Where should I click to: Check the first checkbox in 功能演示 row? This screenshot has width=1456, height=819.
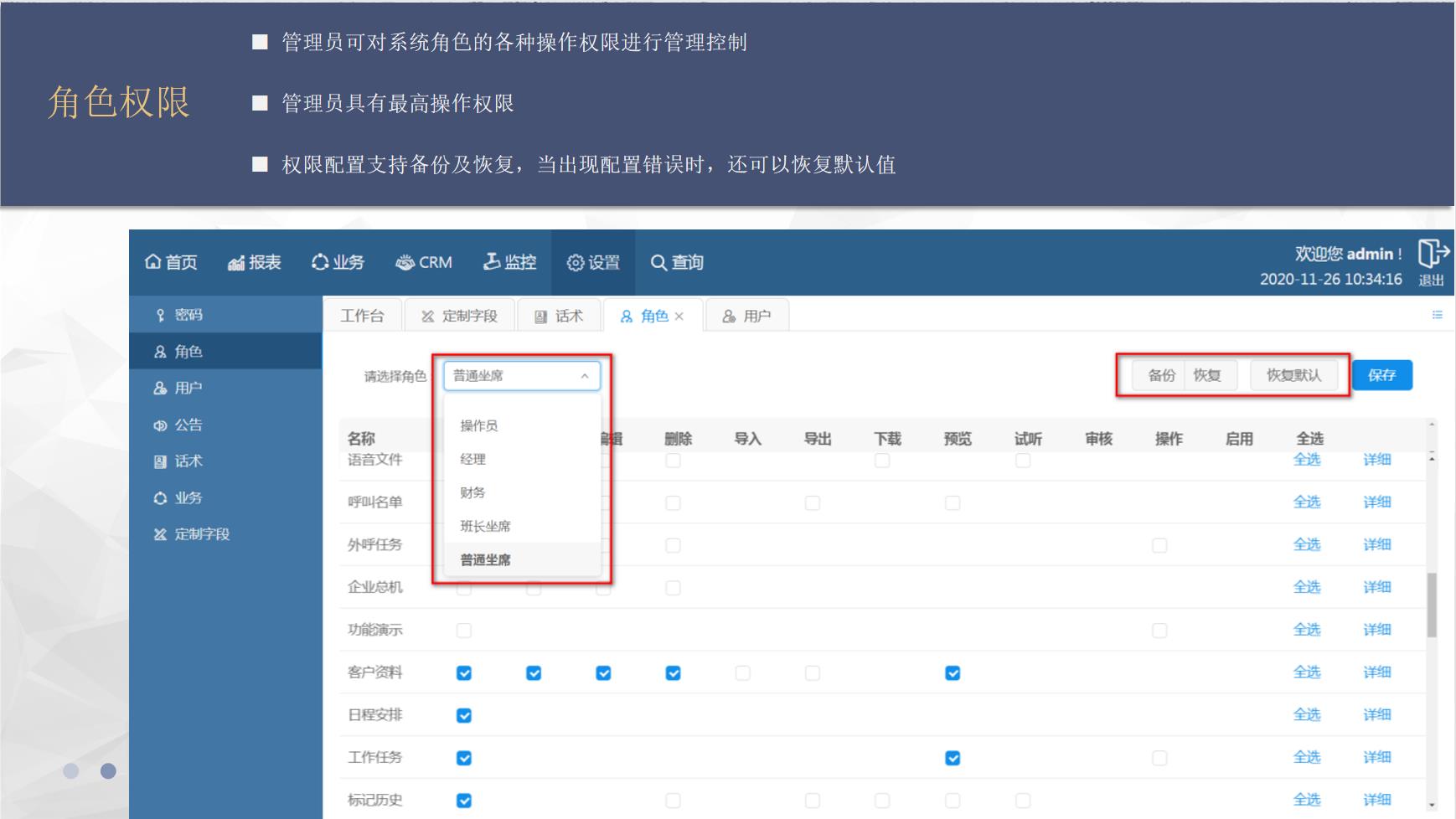[464, 631]
